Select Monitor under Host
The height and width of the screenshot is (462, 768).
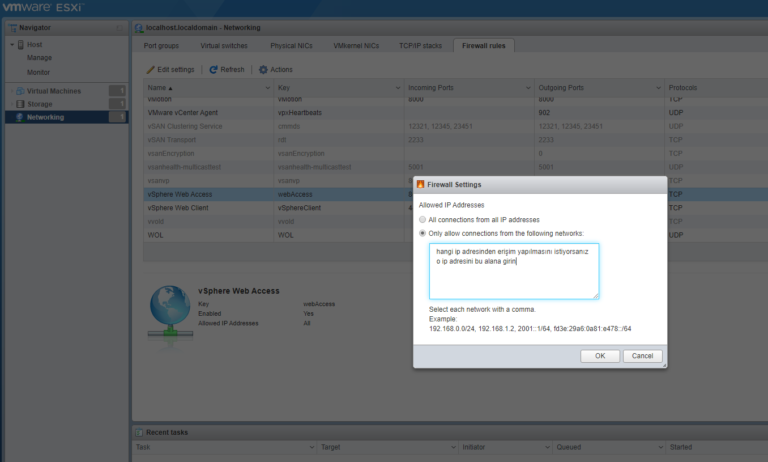38,72
